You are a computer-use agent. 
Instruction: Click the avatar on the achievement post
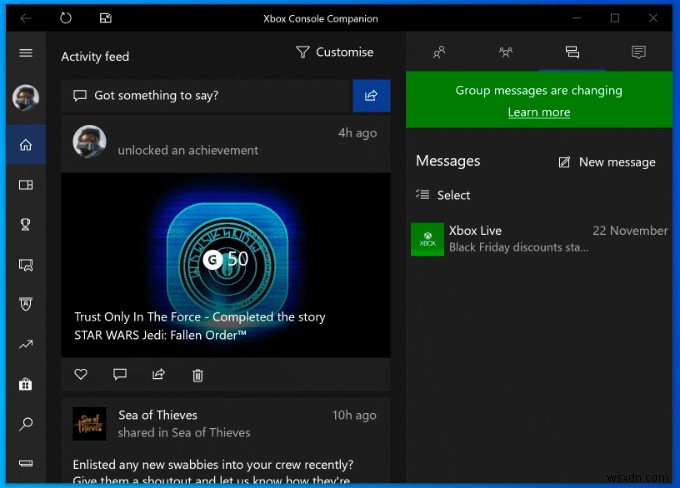[x=89, y=141]
